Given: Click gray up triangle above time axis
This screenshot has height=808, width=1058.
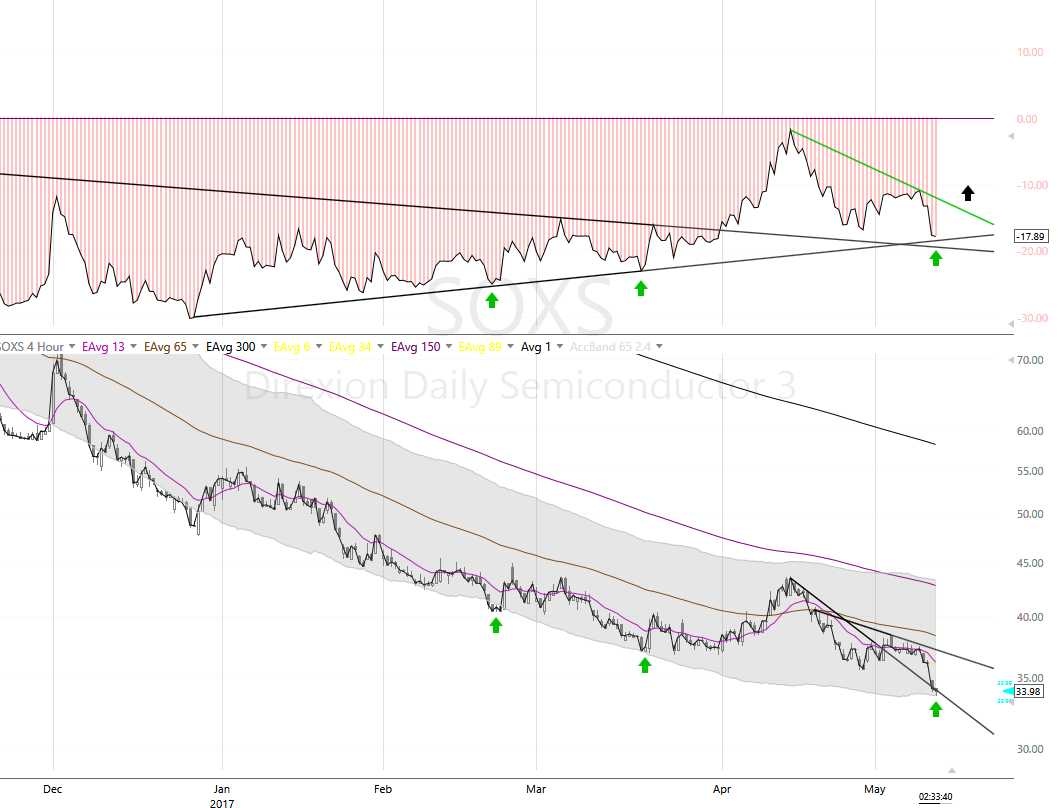Looking at the screenshot, I should (x=952, y=770).
